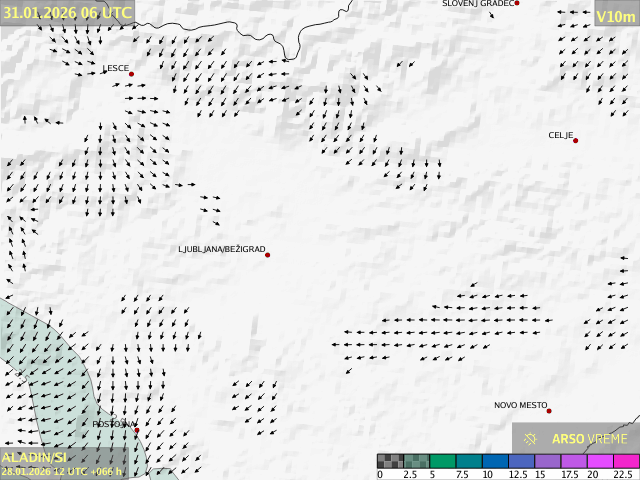Viewport: 640px width, 480px height.
Task: Click the red Novo Mesto station marker
Action: [549, 411]
